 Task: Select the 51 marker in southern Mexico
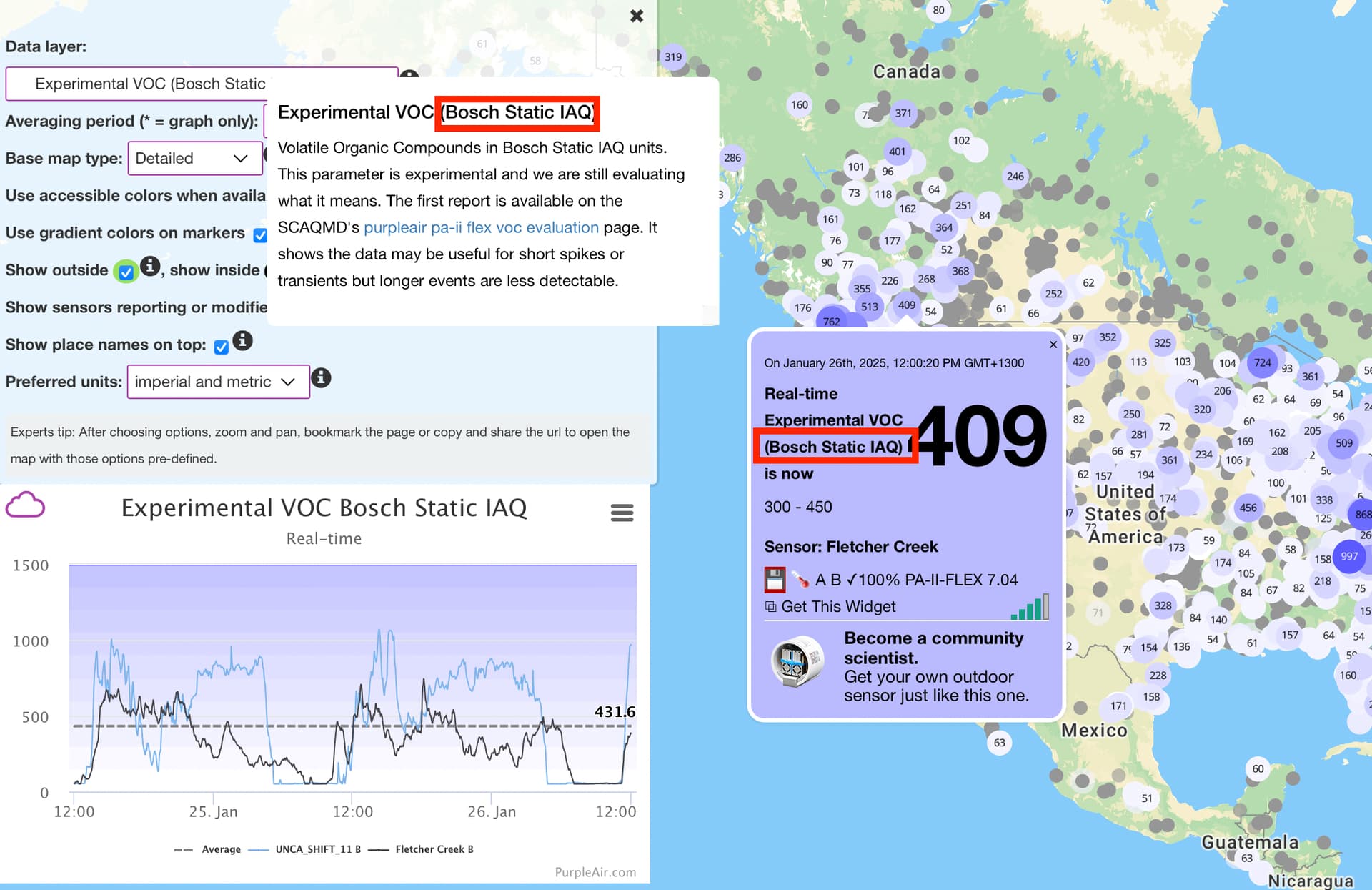[x=1147, y=798]
